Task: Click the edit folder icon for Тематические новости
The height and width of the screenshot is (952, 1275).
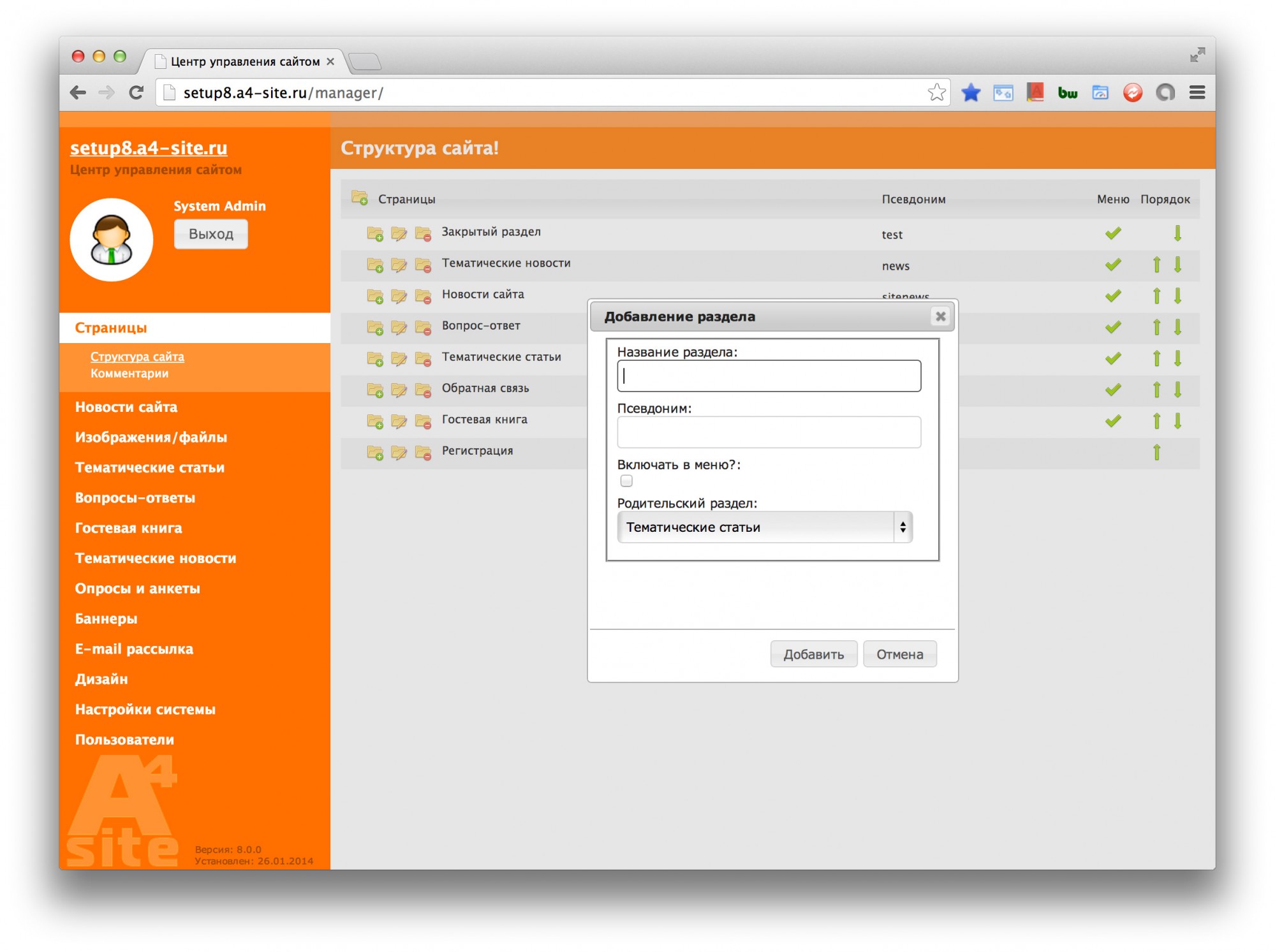Action: [x=399, y=265]
